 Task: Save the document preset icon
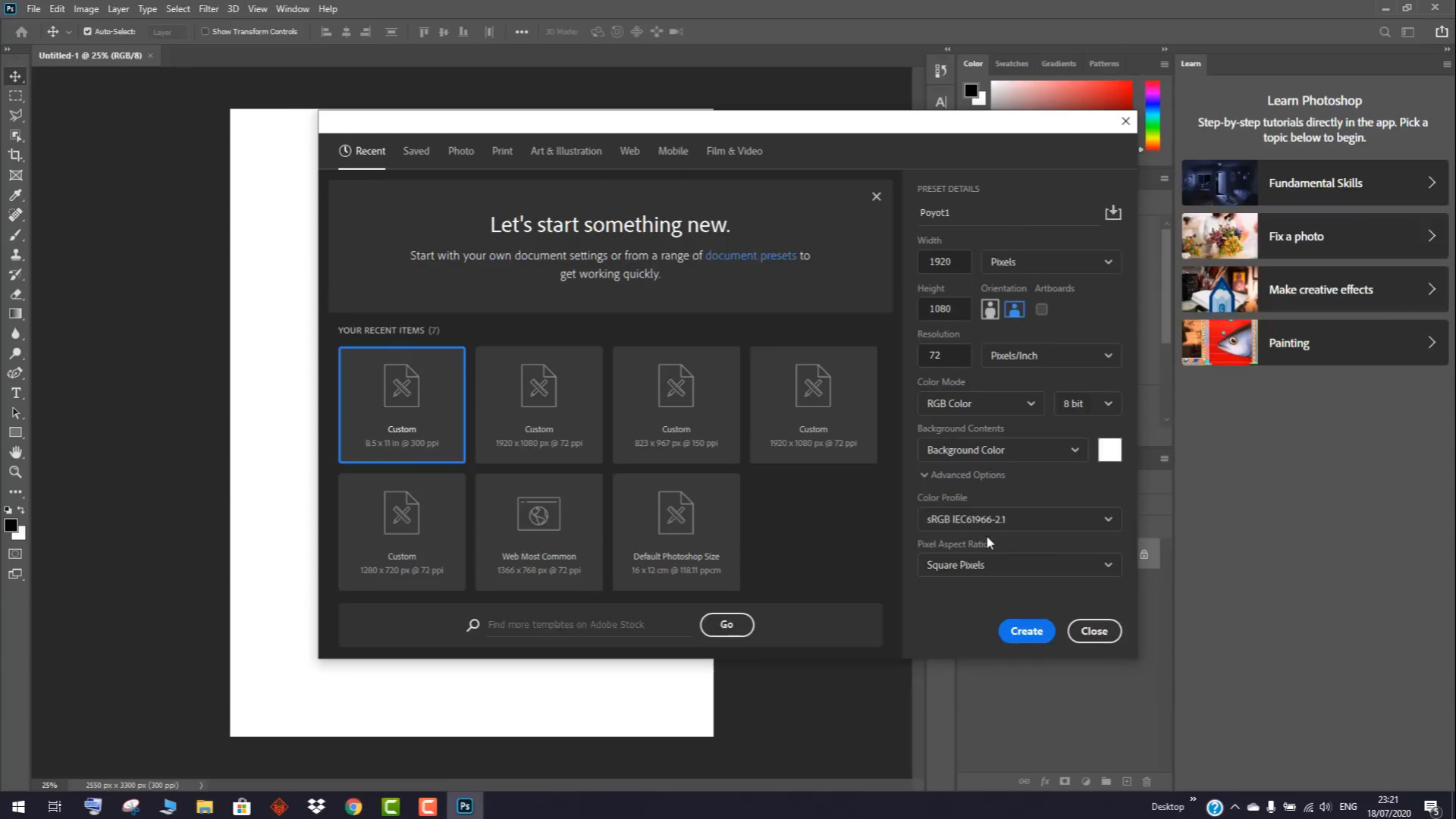(1112, 212)
